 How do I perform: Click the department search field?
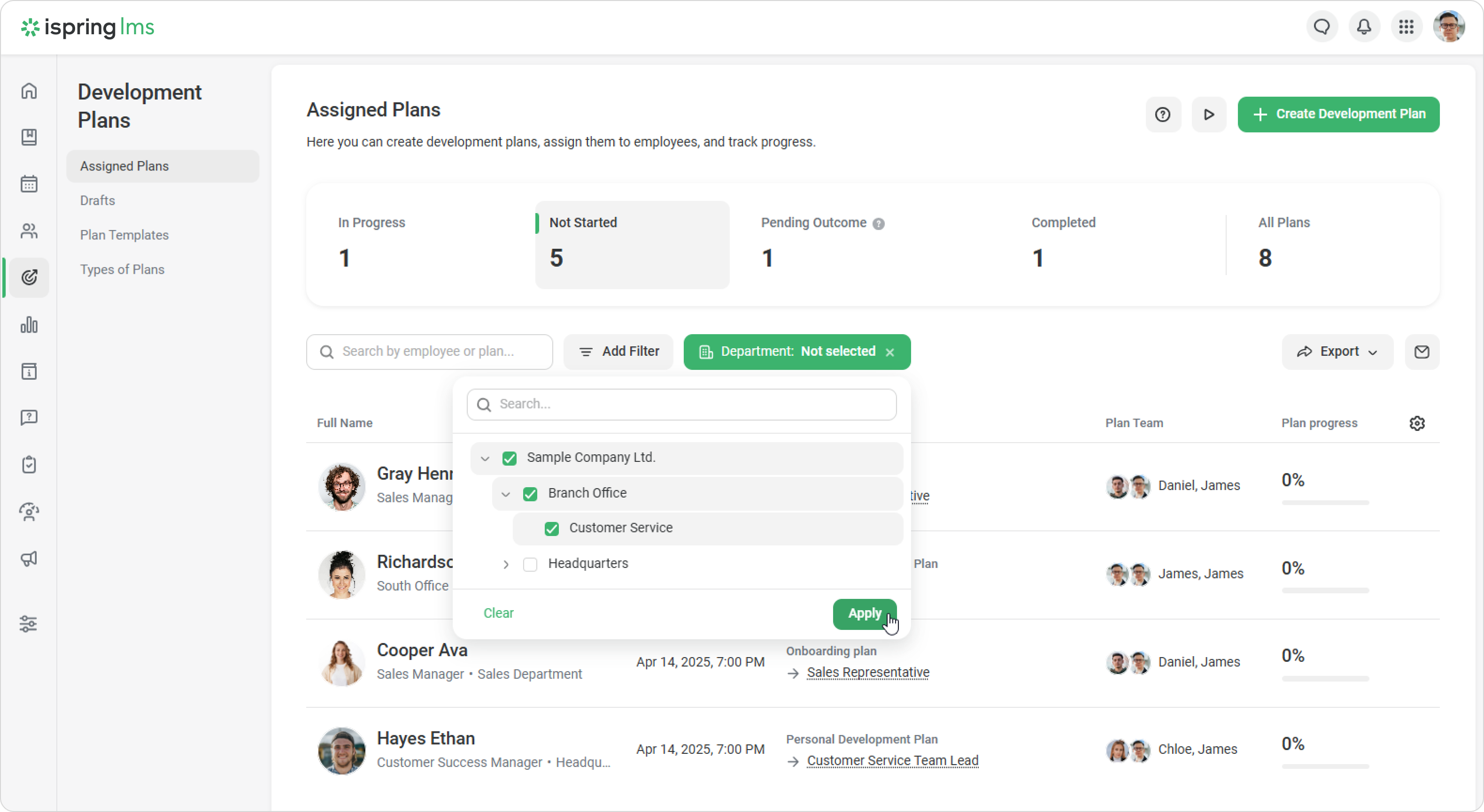[x=681, y=404]
